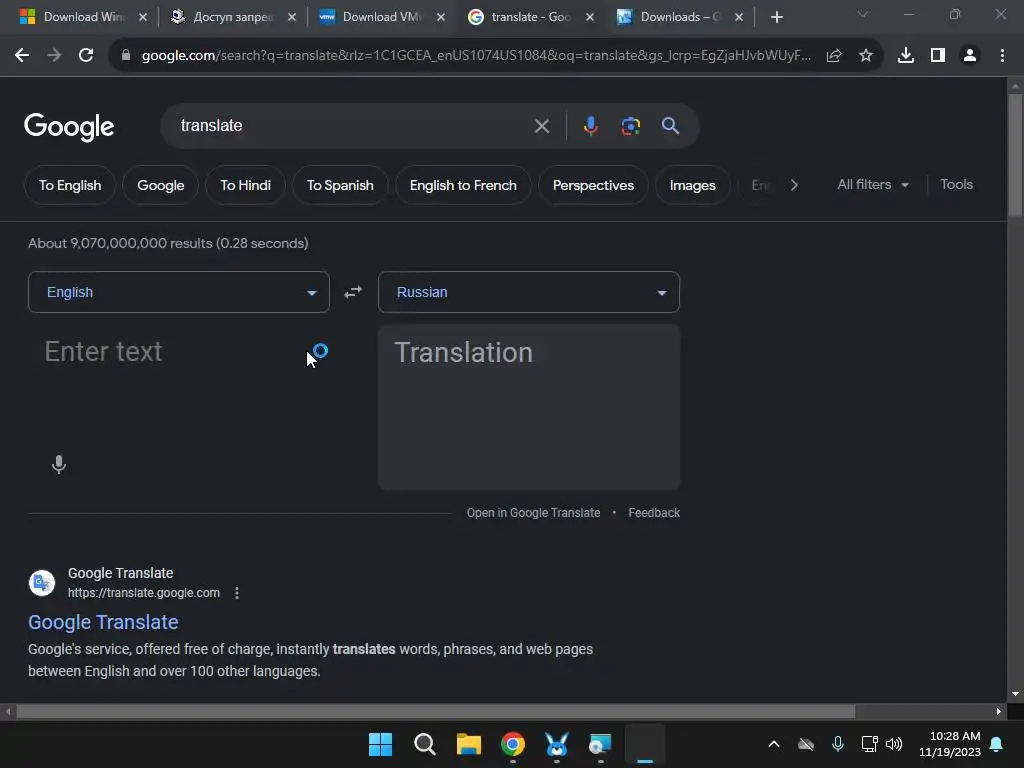Switch to Доступ запрещен tab
The height and width of the screenshot is (768, 1024).
point(232,17)
